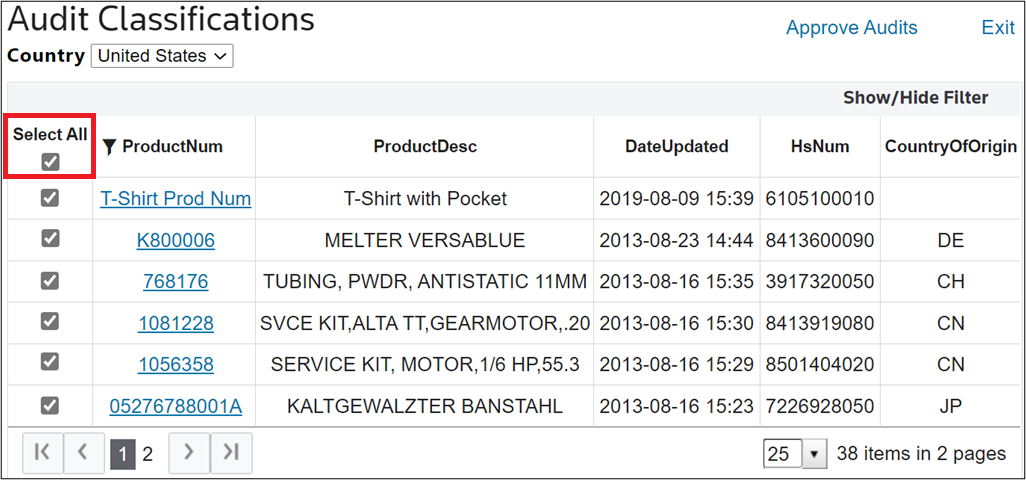Open the T-Shirt Prod Num link
Viewport: 1026px width, 480px height.
[175, 199]
